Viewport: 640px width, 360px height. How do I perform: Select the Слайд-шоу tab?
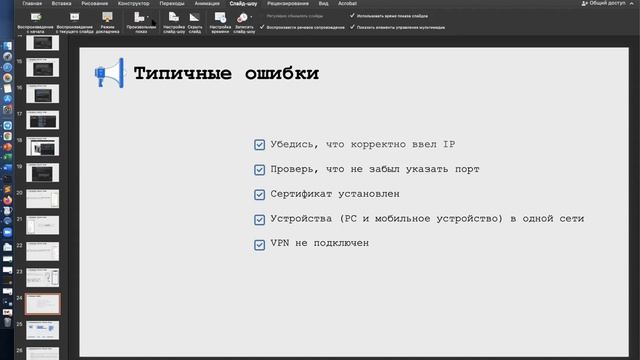(243, 3)
